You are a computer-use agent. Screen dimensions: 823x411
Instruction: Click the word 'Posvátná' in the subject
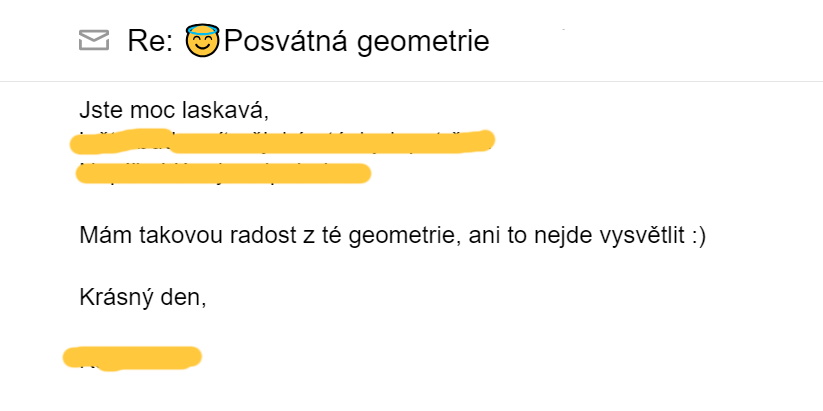tap(286, 41)
